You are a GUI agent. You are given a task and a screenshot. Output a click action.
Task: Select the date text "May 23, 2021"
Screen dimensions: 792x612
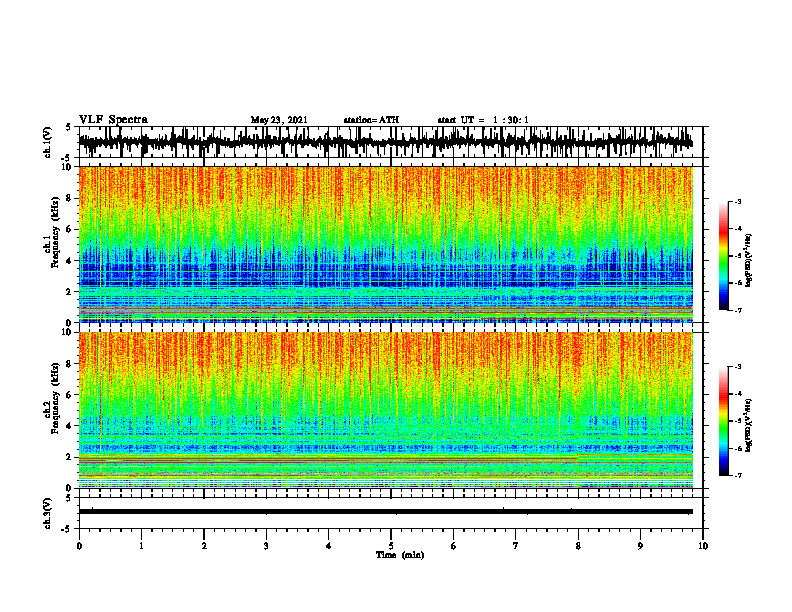tap(279, 120)
